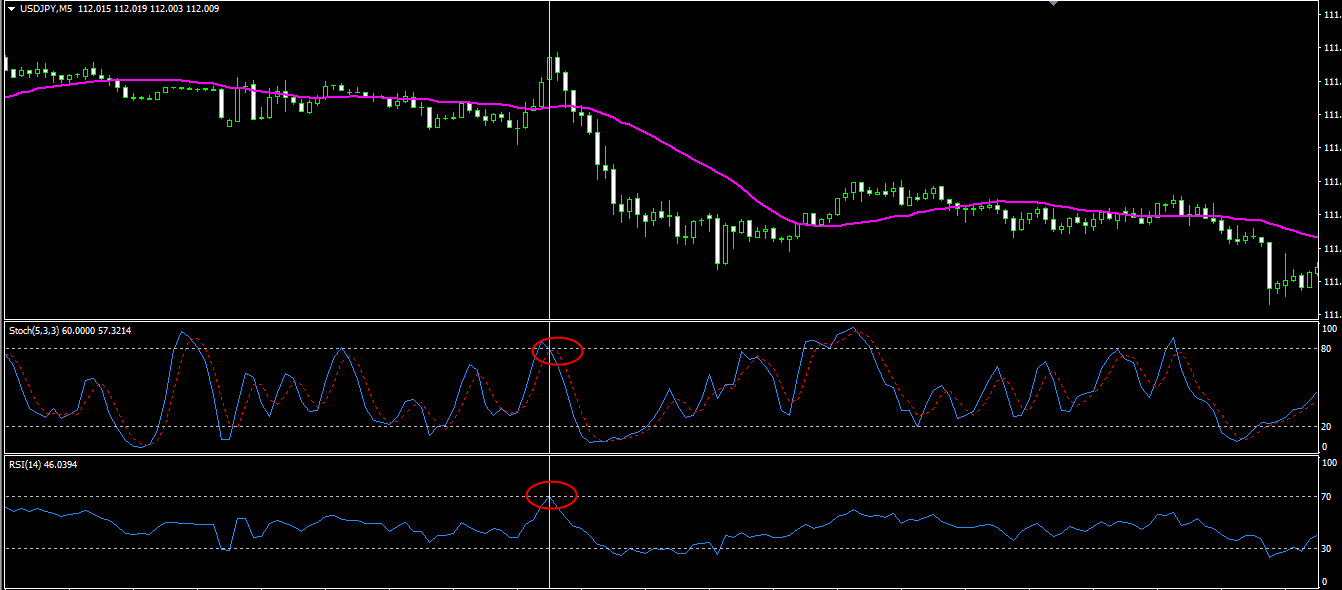Select the red ellipse in the RSI window
Viewport: 1342px width, 590px height.
pyautogui.click(x=551, y=494)
